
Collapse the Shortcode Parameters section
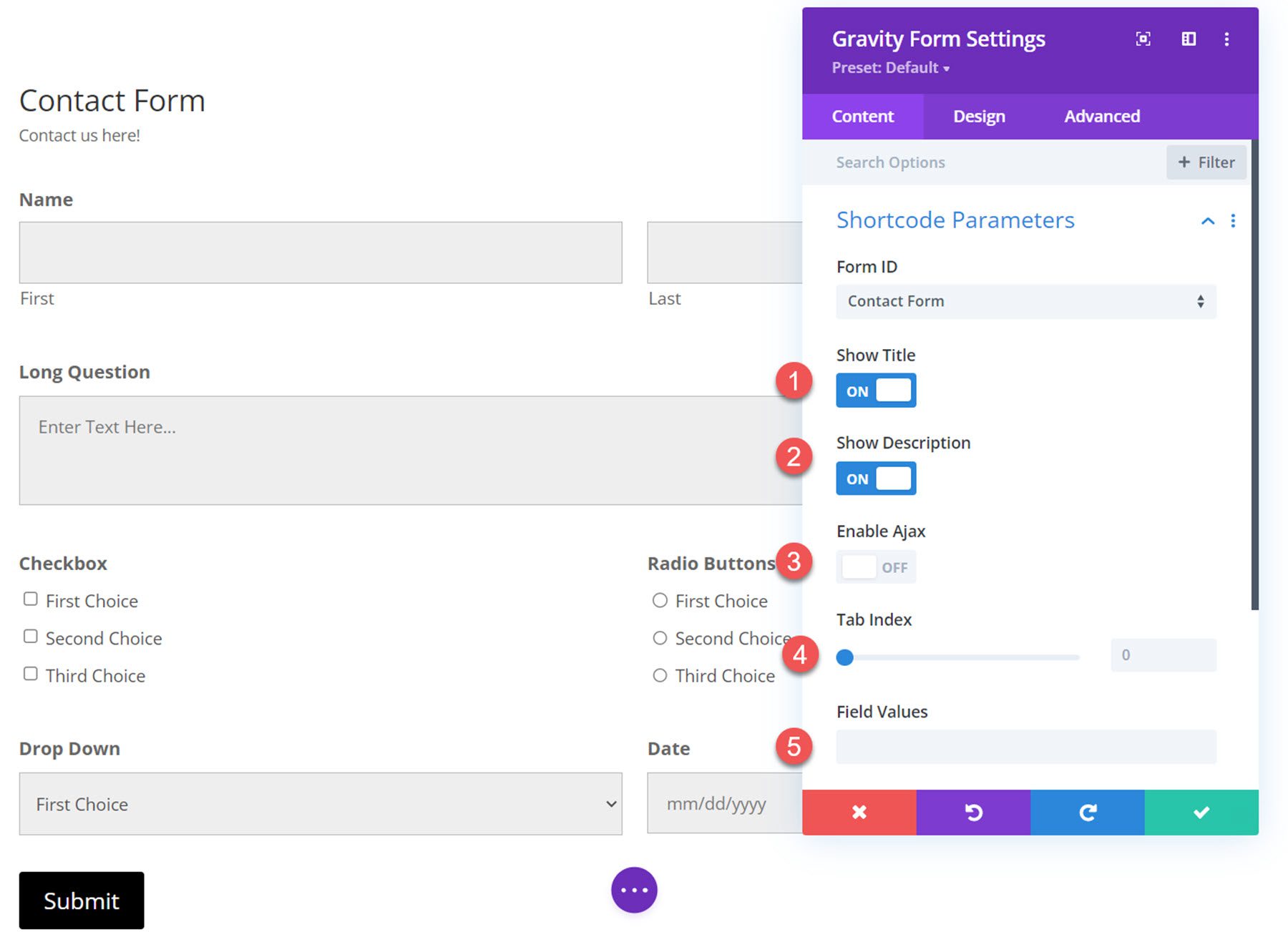click(x=1208, y=221)
